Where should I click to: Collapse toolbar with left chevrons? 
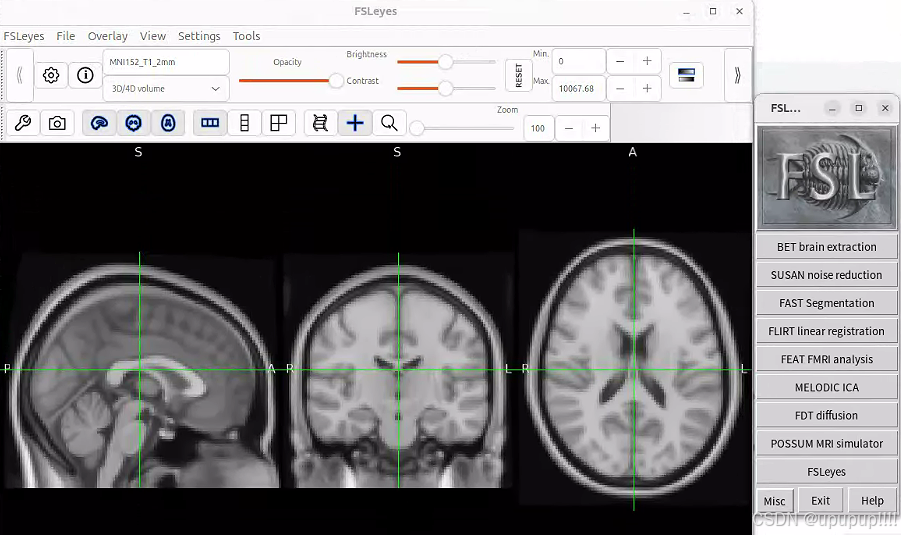coord(20,75)
